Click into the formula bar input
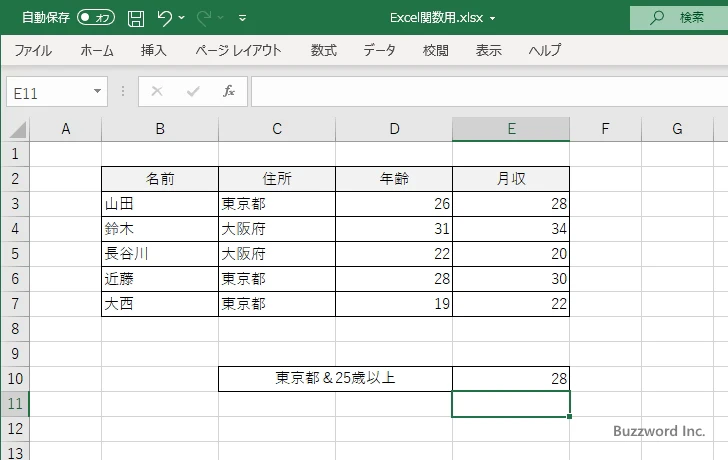Viewport: 728px width, 460px height. [490, 92]
